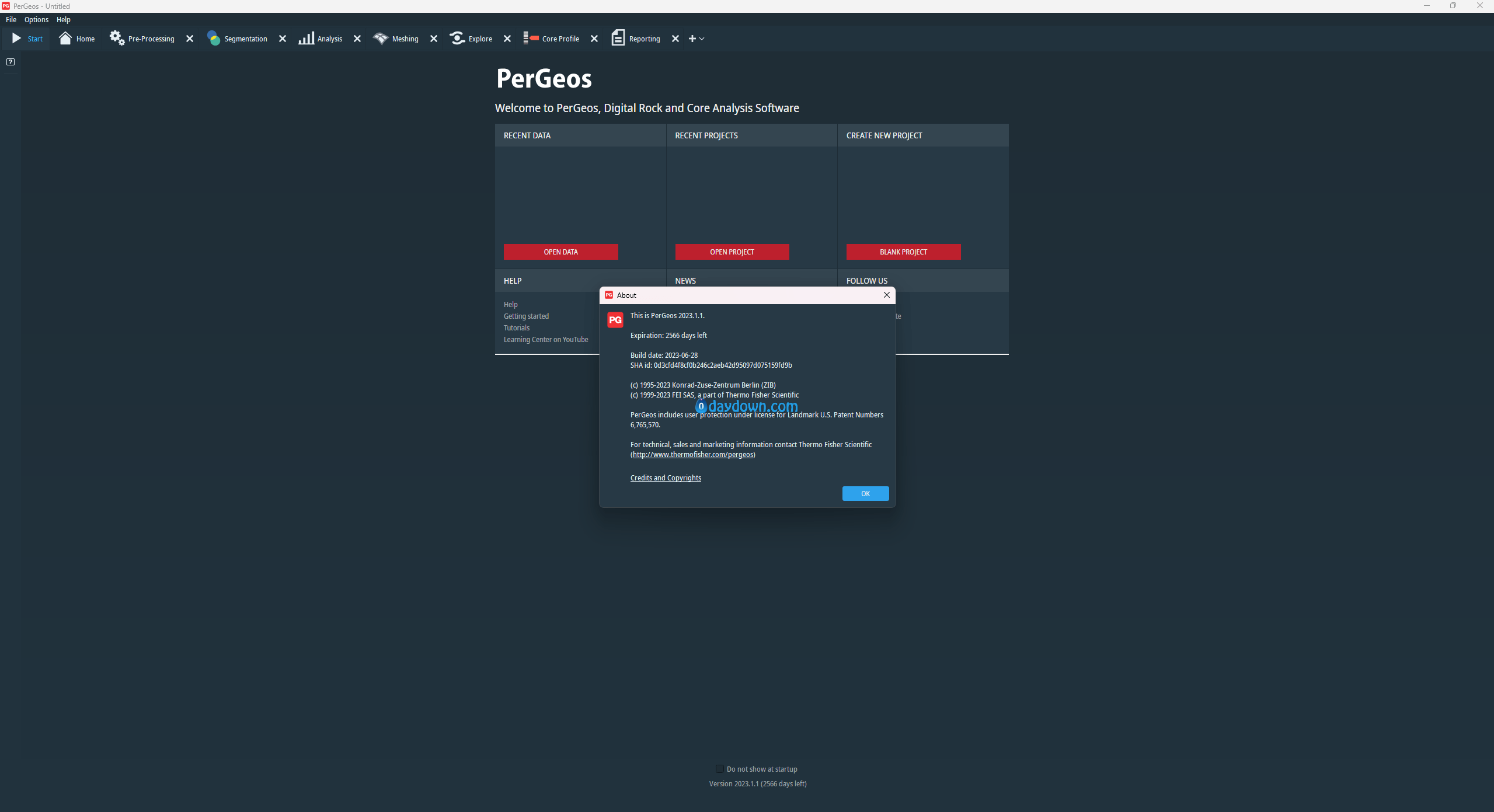Screen dimensions: 1494x812
Task: Open the Options menu
Action: click(x=36, y=19)
